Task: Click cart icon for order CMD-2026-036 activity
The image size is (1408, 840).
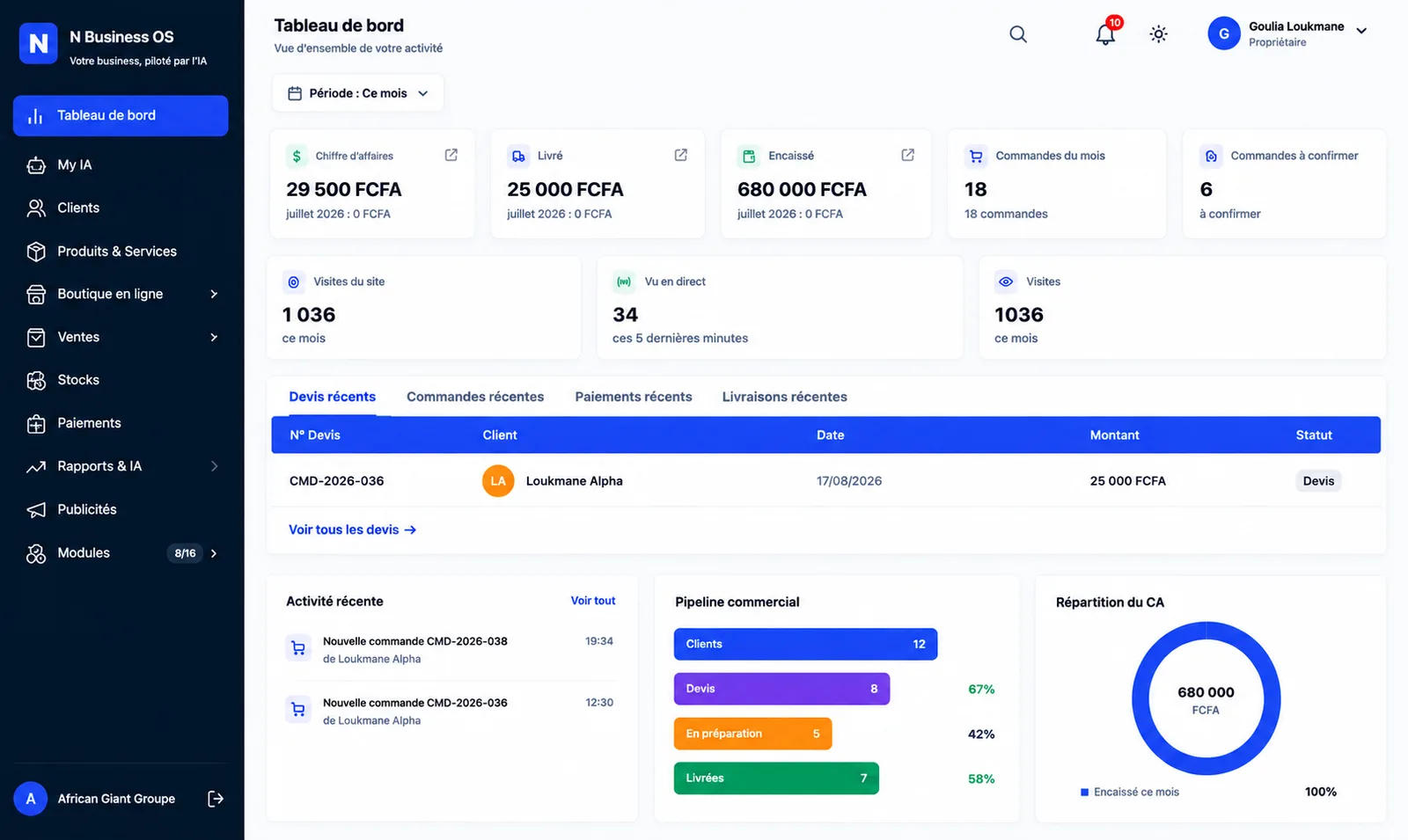Action: (x=298, y=710)
